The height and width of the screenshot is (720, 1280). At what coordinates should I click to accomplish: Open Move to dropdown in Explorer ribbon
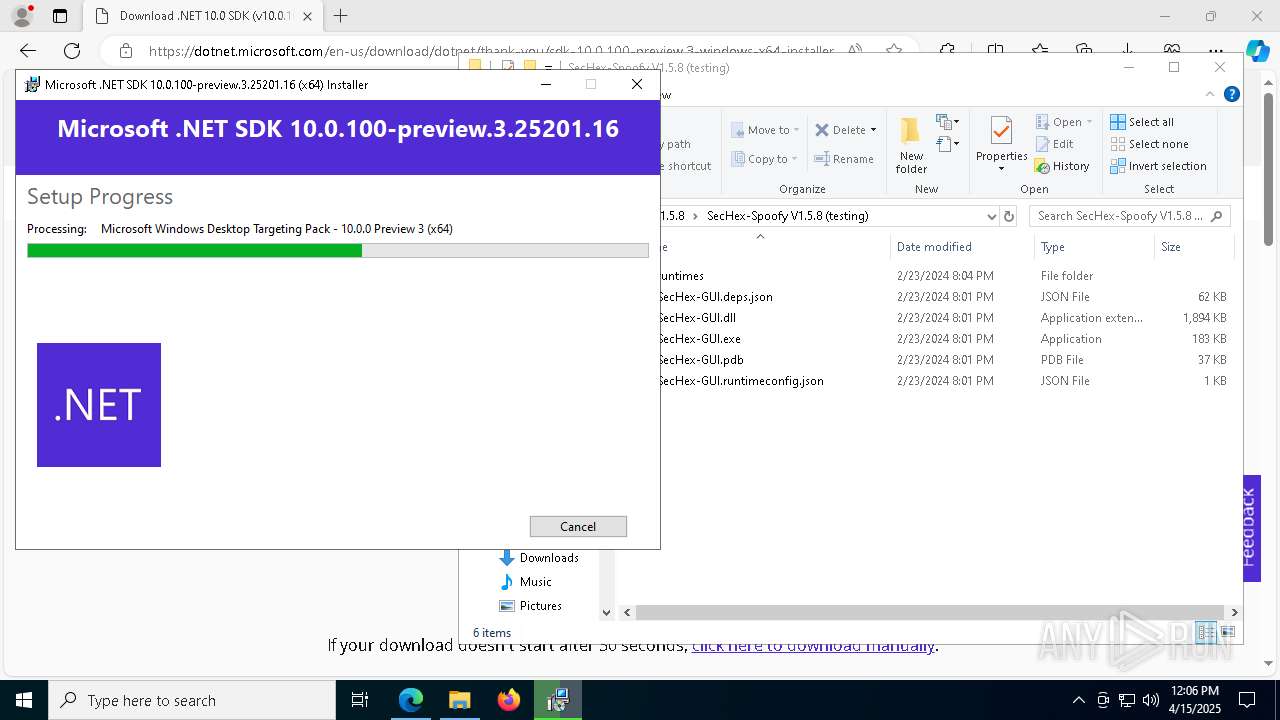coord(765,130)
